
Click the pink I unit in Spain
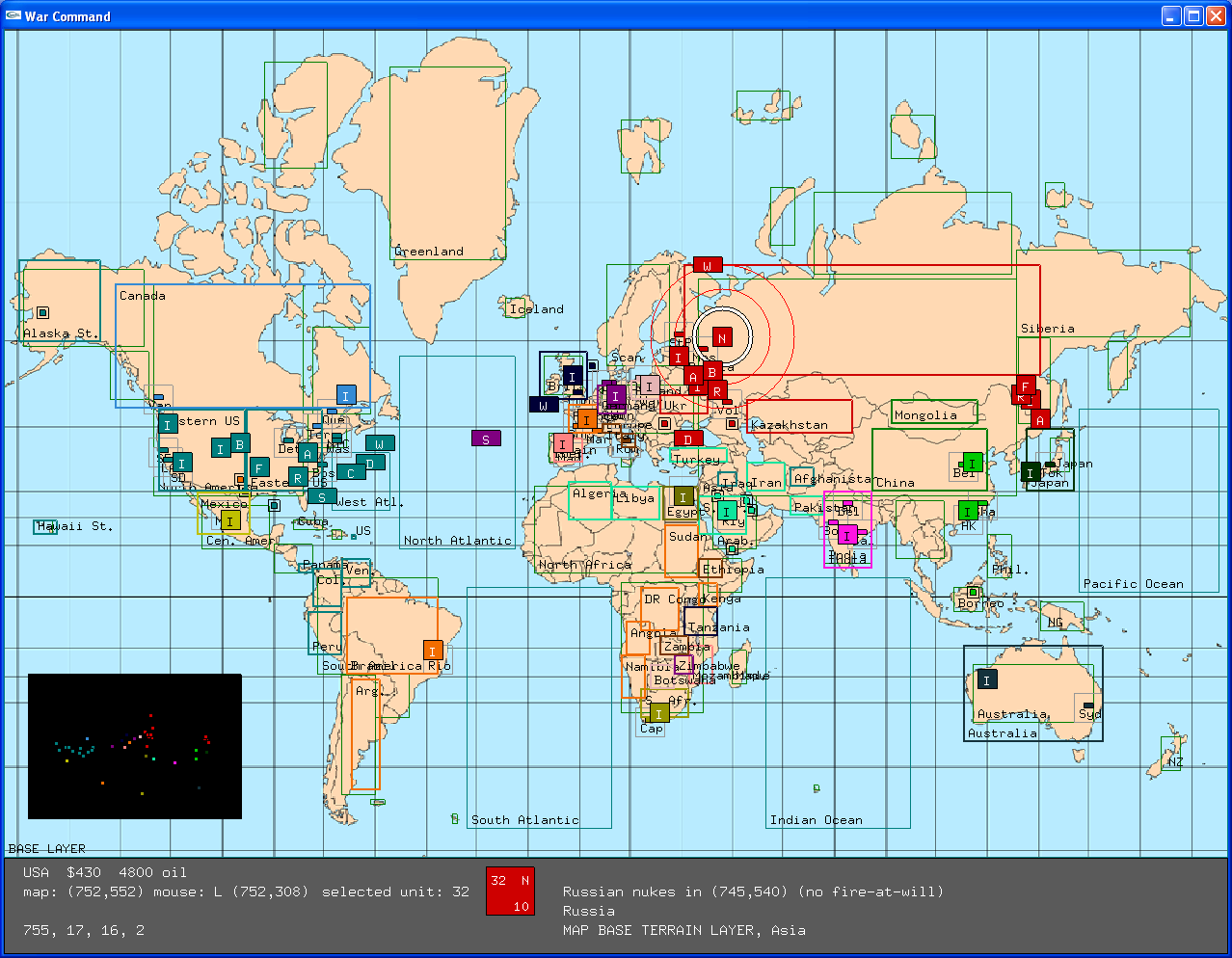click(563, 443)
